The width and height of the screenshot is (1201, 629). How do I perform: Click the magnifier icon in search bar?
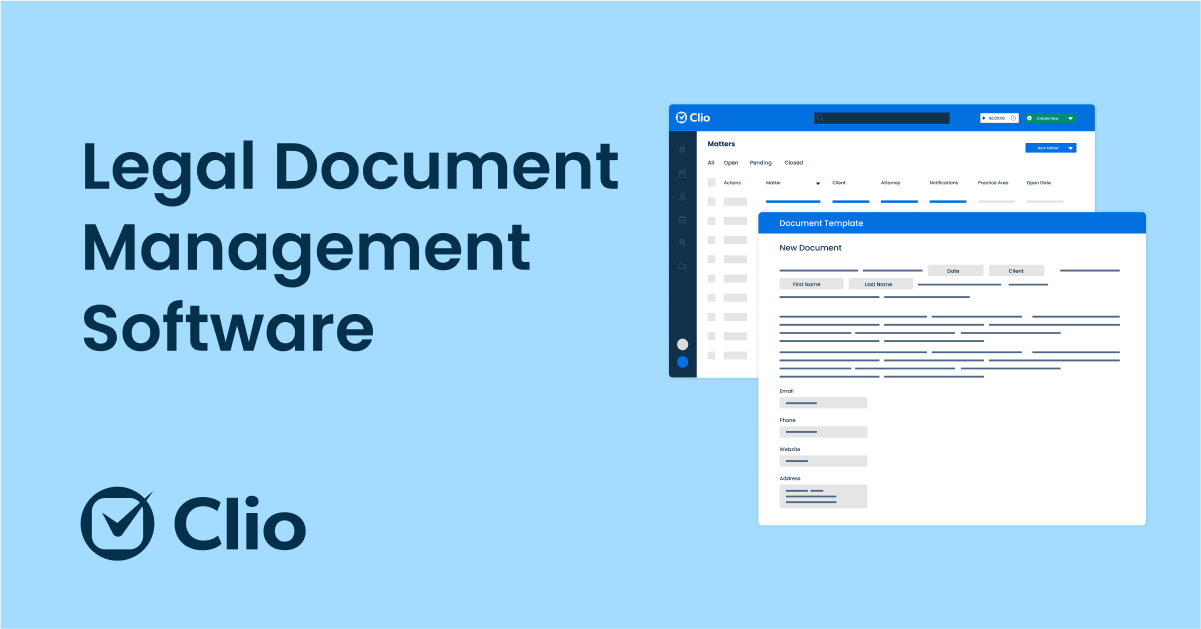point(821,118)
